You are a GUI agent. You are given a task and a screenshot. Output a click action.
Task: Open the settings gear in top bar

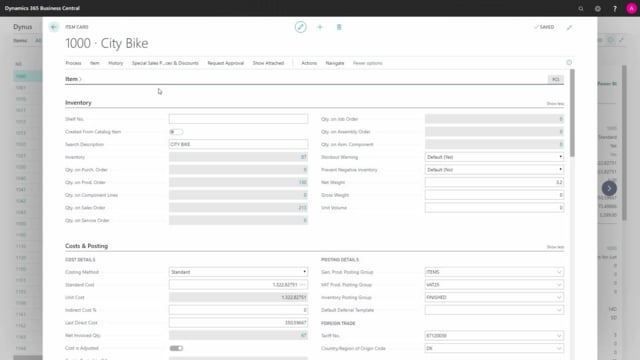point(598,8)
